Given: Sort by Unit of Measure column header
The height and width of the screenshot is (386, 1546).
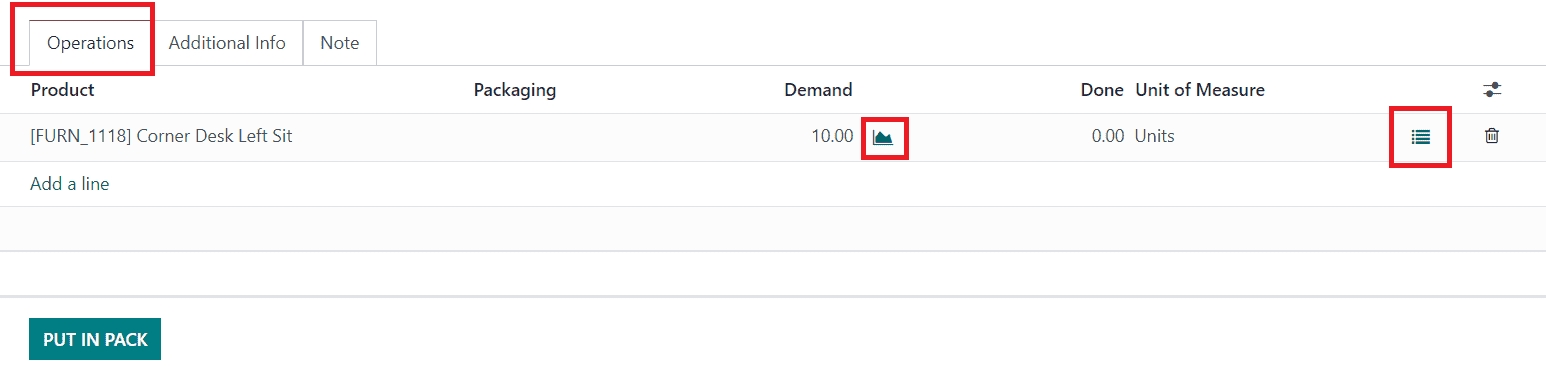Looking at the screenshot, I should pyautogui.click(x=1200, y=90).
